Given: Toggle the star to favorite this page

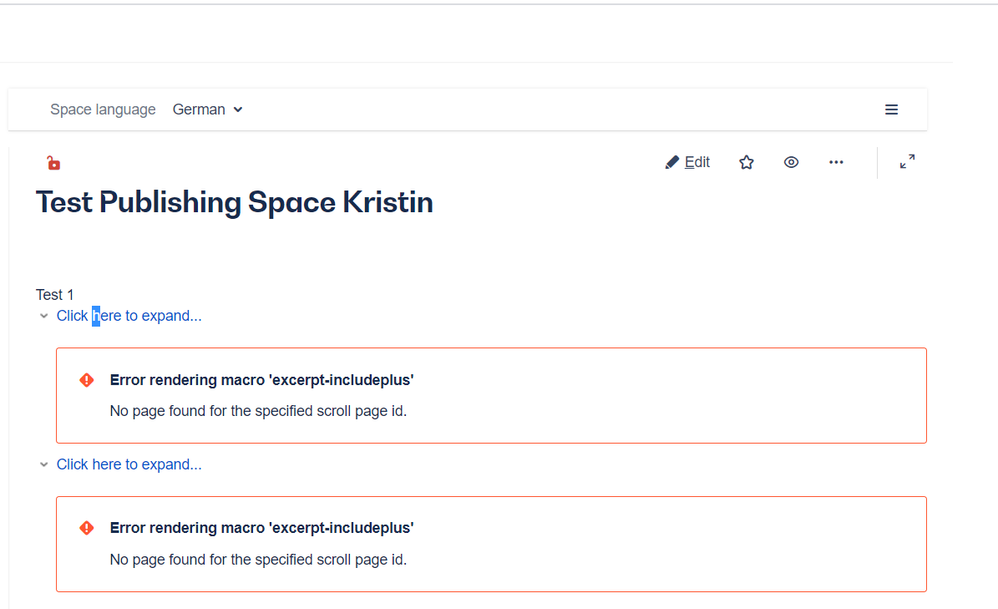Looking at the screenshot, I should click(746, 161).
